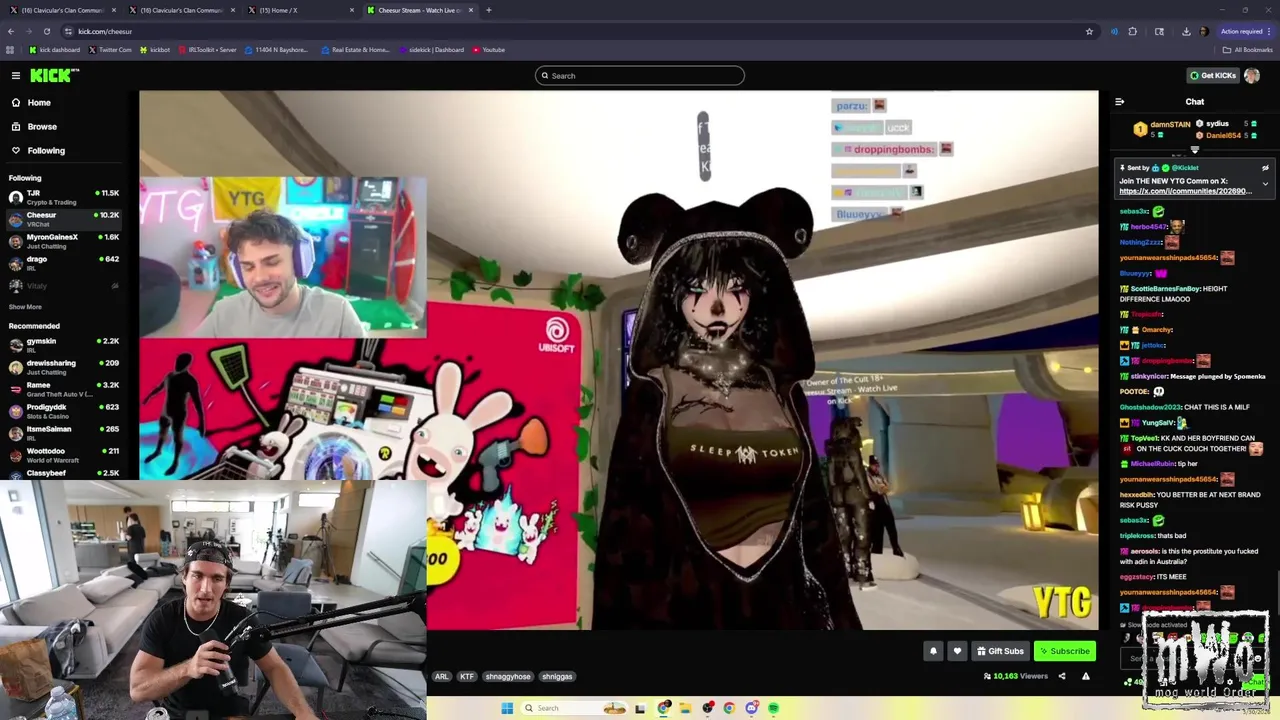Open Real Estate & Home bookmark
Screen dimensions: 1280x720
(x=355, y=49)
